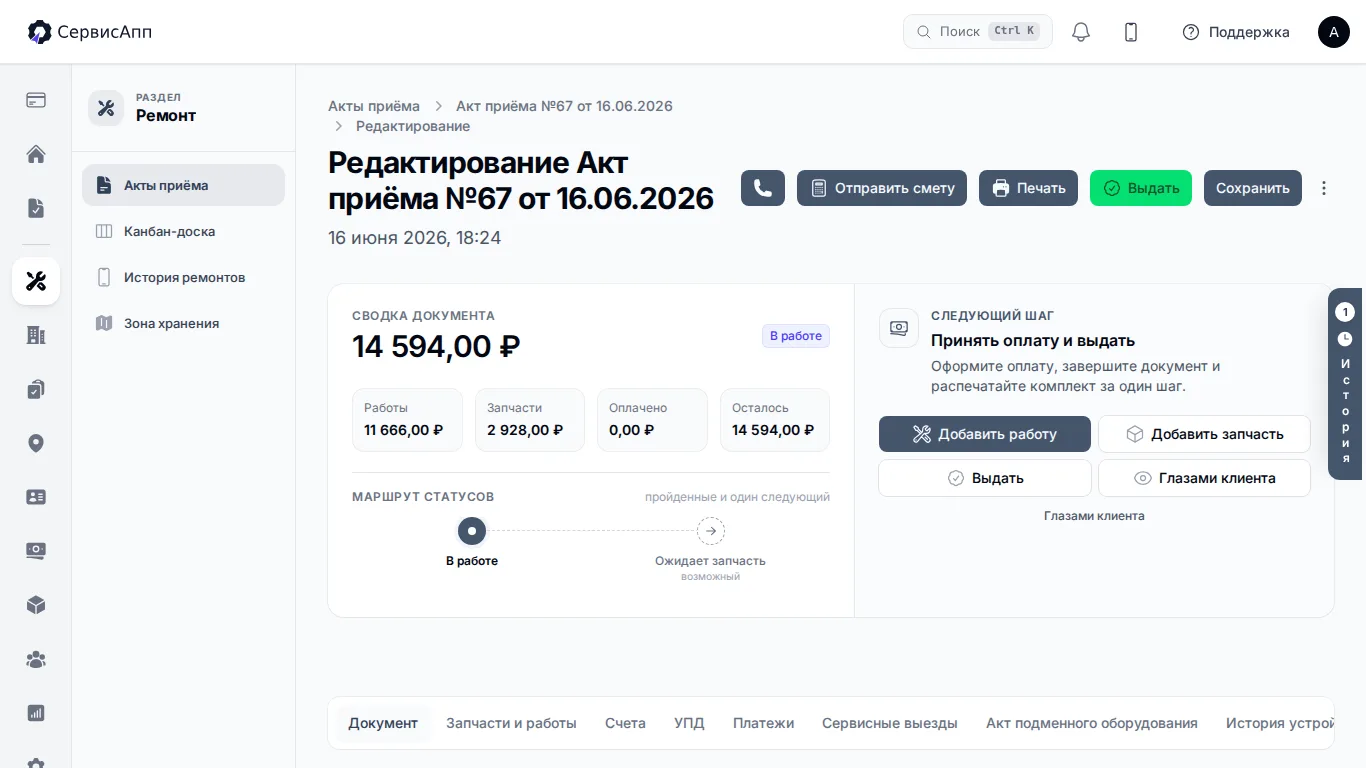Open contact card icon in rail
Image resolution: width=1366 pixels, height=768 pixels.
[x=36, y=497]
